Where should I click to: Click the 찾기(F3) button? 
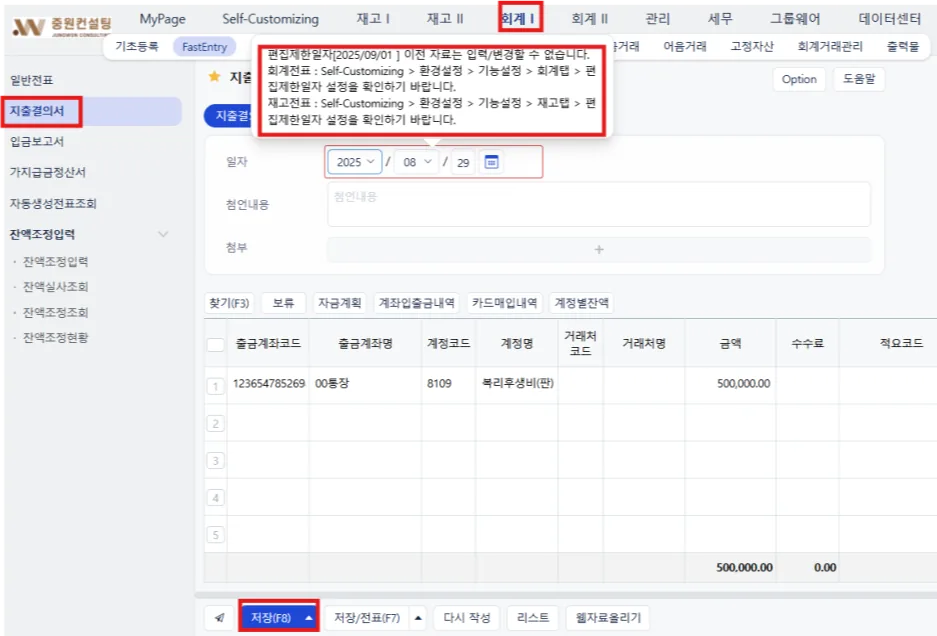pos(229,303)
